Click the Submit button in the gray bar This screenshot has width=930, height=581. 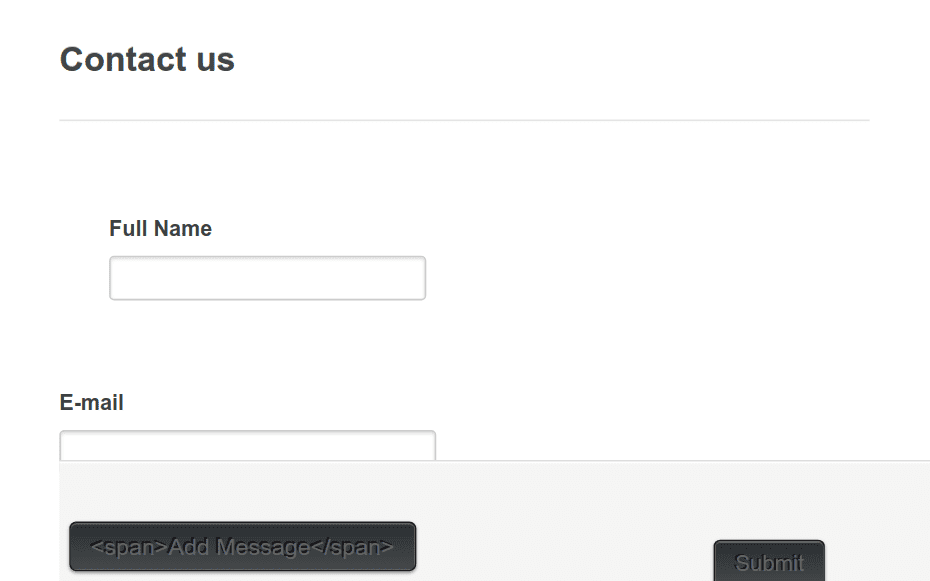[x=769, y=561]
